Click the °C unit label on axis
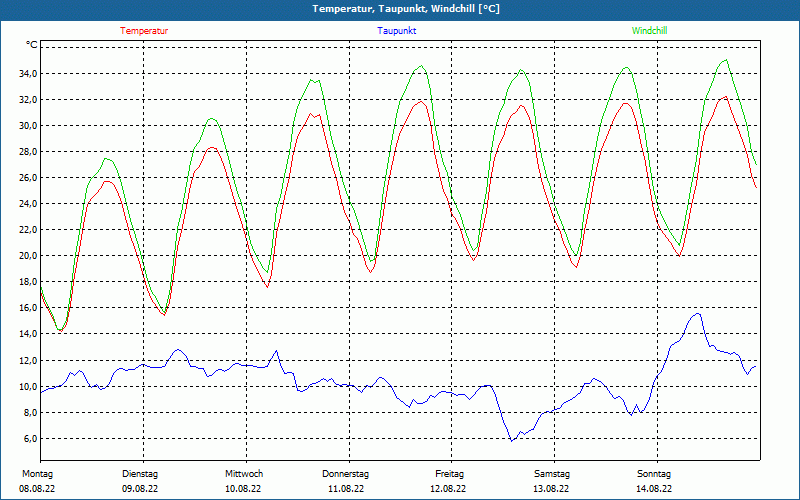The image size is (800, 500). pyautogui.click(x=32, y=45)
